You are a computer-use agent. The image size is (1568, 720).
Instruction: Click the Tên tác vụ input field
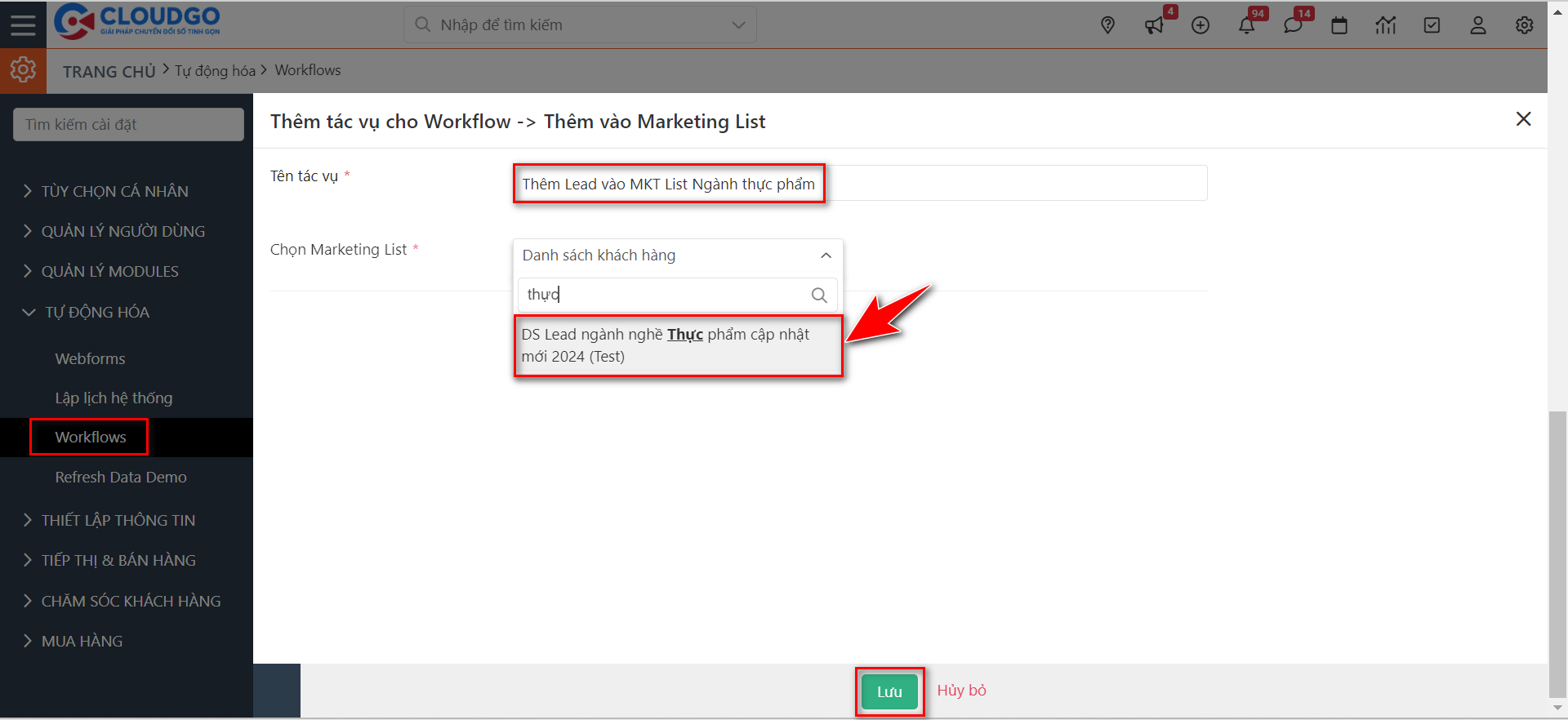click(859, 184)
